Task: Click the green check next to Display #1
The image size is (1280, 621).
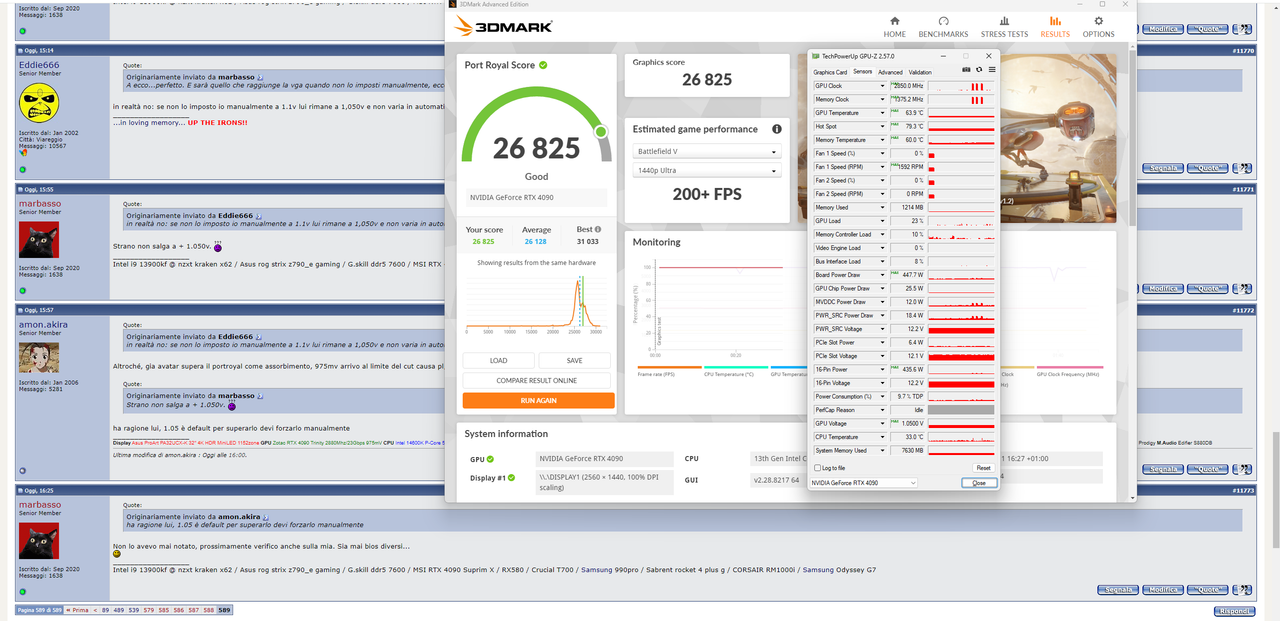Action: coord(511,477)
